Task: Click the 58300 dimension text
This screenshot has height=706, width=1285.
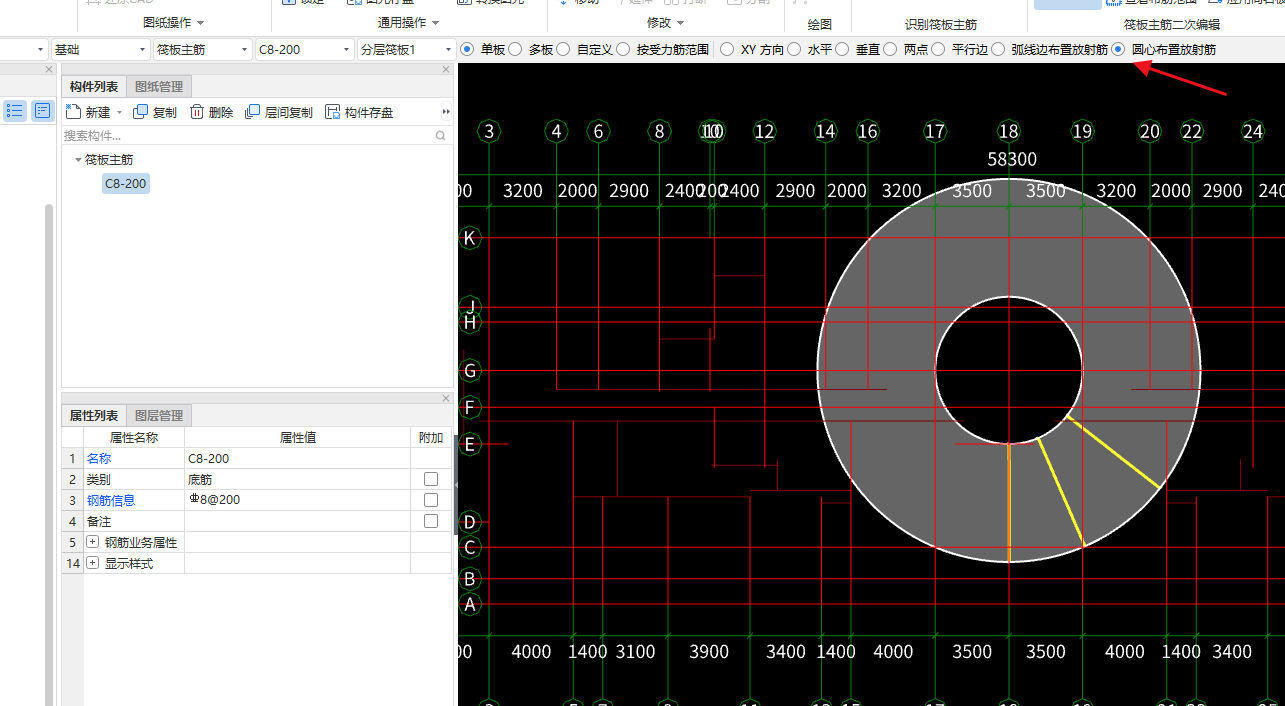Action: [1012, 160]
